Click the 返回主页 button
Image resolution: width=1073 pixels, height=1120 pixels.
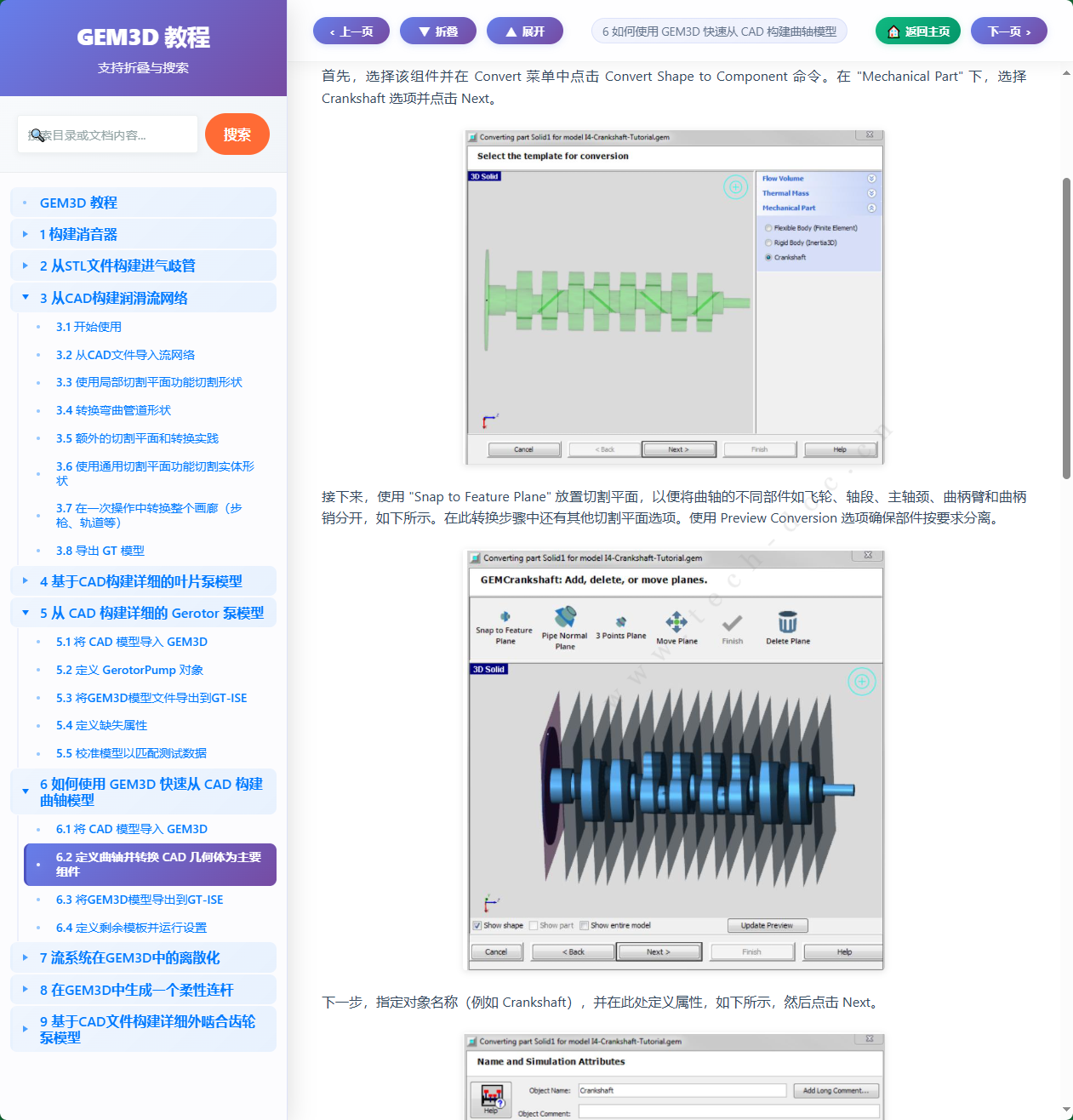pos(917,30)
